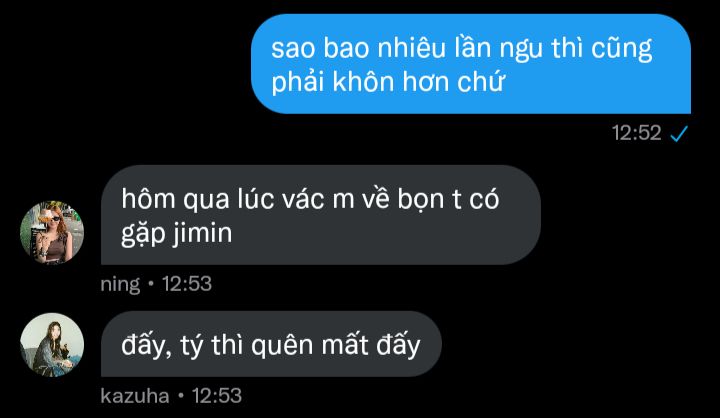Click the word jimin in ning's message

tap(203, 233)
